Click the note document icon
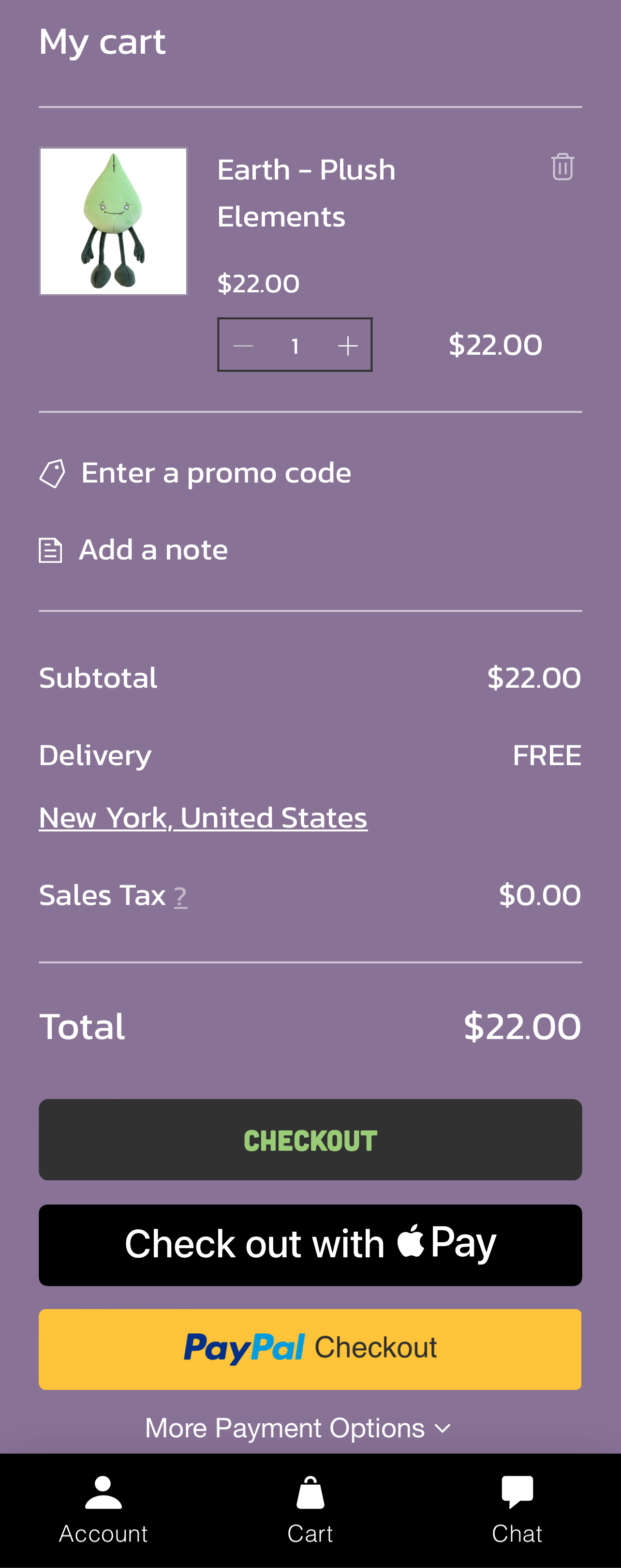 [50, 550]
